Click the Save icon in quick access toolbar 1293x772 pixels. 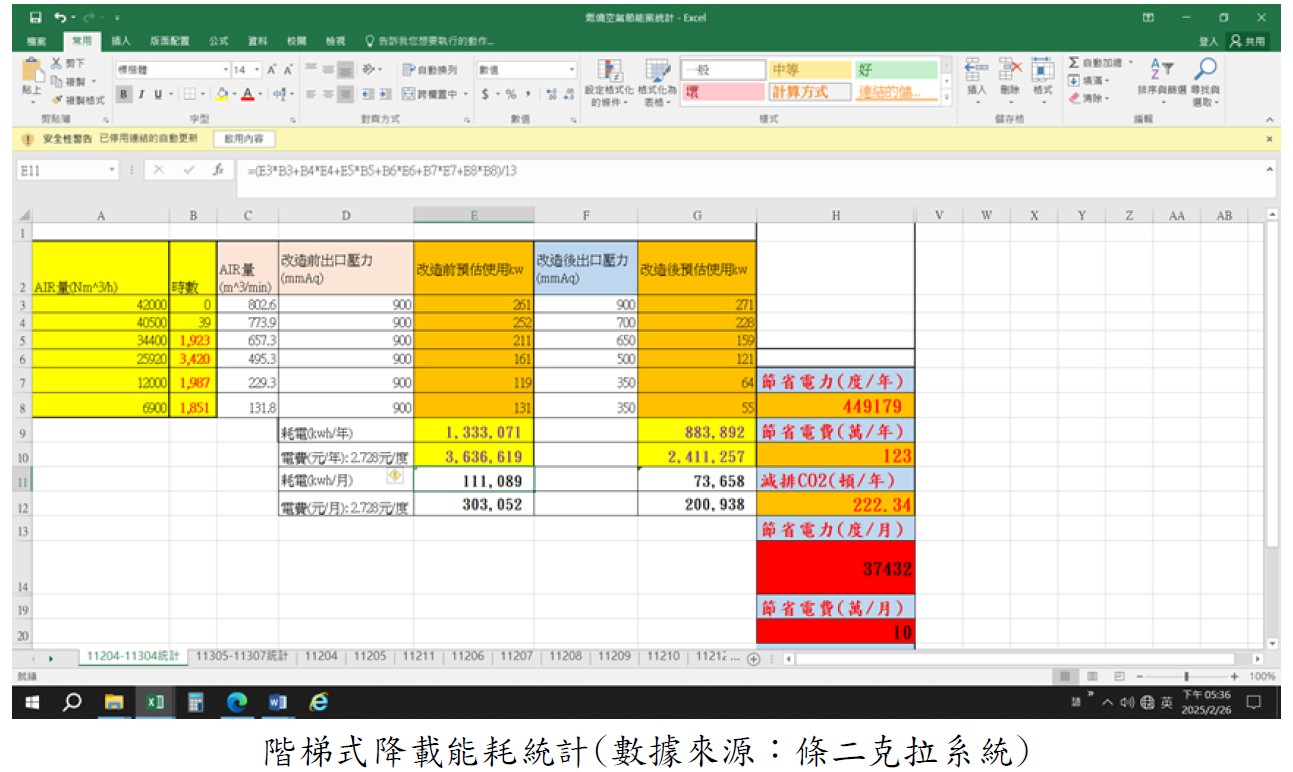click(36, 18)
